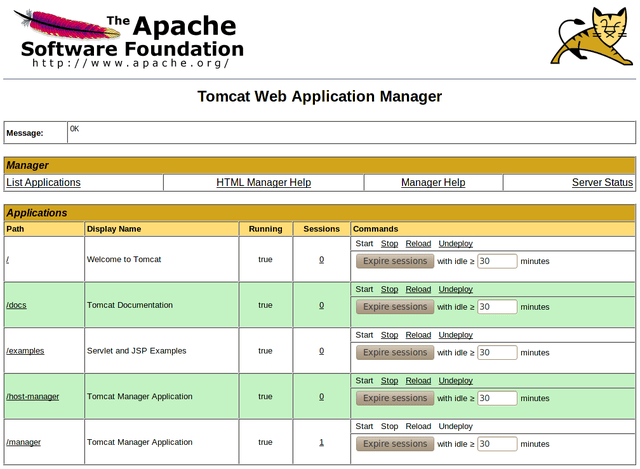Undeploy the /host-manager application
The height and width of the screenshot is (469, 640).
click(x=456, y=381)
